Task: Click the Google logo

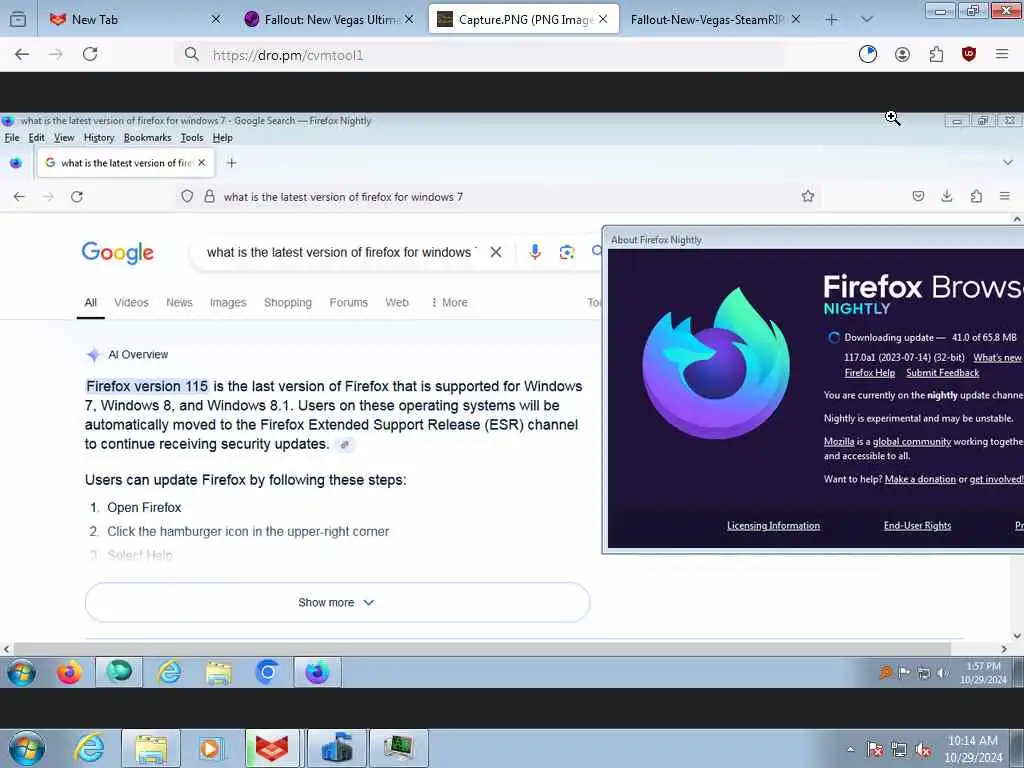Action: pos(118,253)
